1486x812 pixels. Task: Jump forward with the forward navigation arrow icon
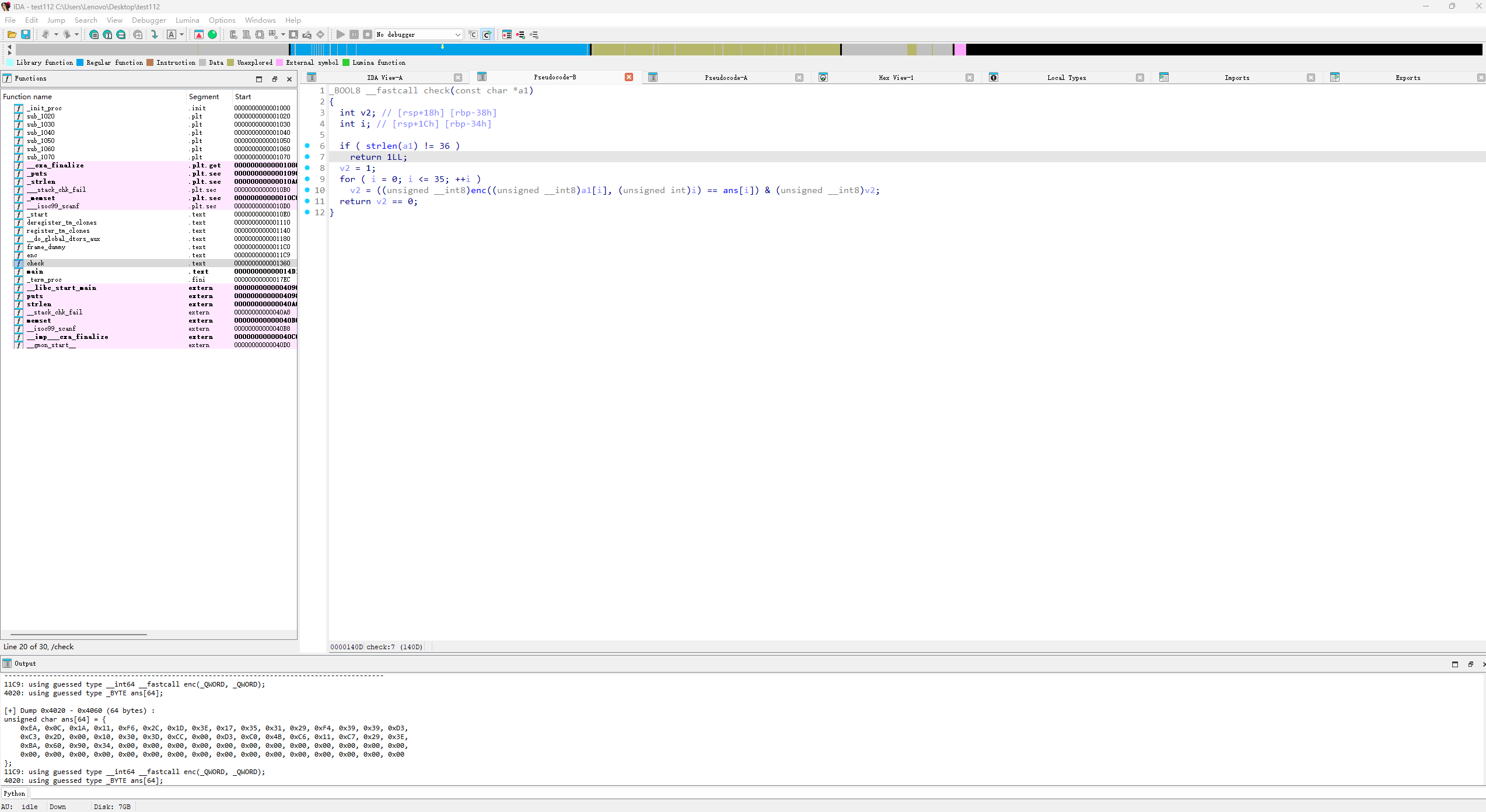pyautogui.click(x=67, y=34)
